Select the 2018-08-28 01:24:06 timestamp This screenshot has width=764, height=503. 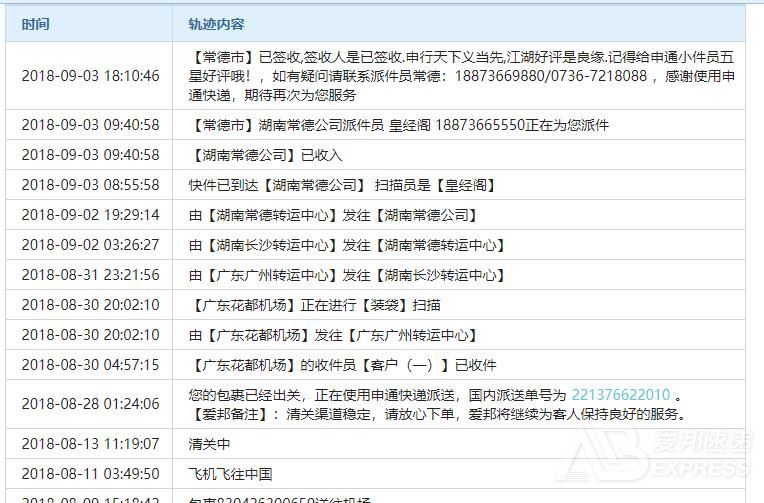click(x=90, y=404)
